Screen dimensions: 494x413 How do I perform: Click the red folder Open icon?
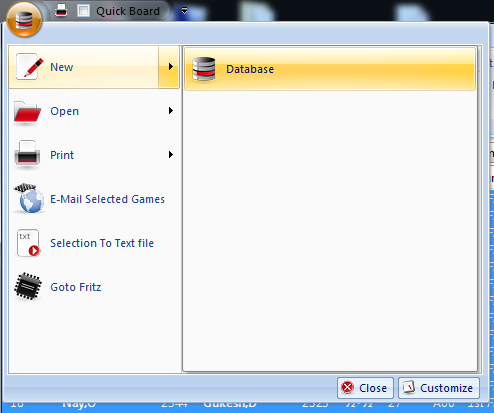27,112
